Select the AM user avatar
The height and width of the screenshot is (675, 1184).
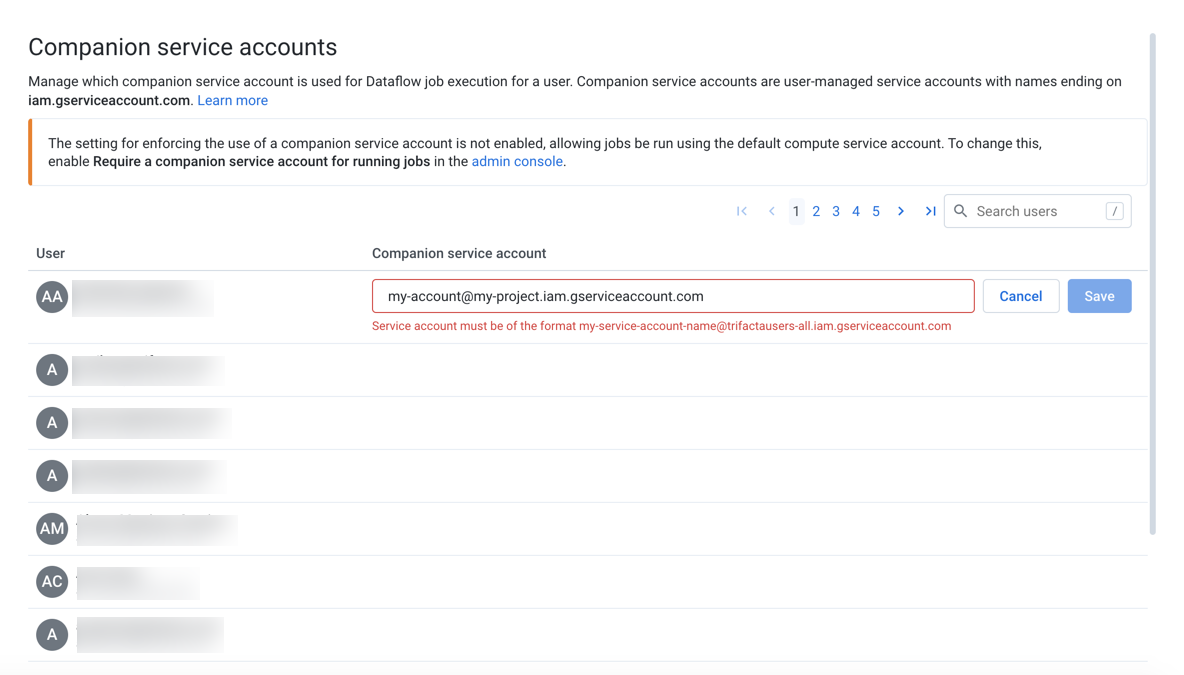pos(51,528)
